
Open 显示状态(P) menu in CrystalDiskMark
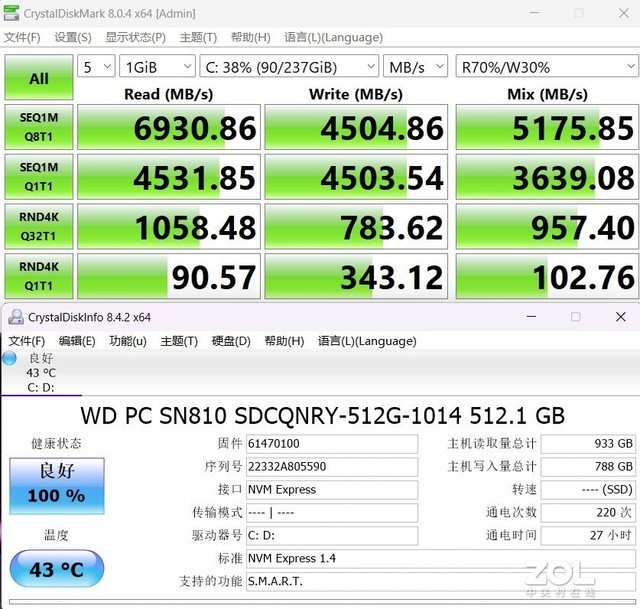[136, 38]
